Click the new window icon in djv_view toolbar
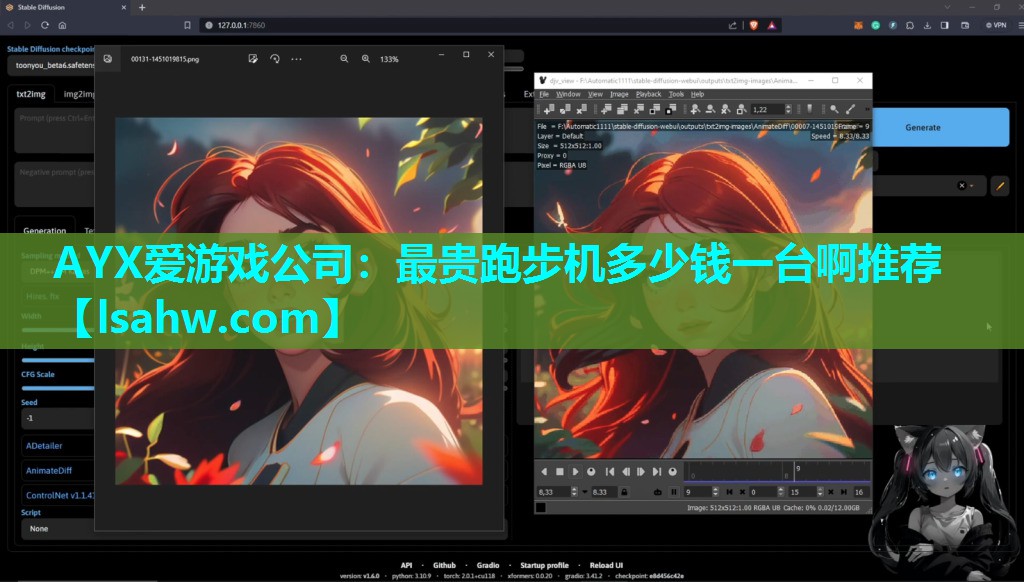 (549, 109)
